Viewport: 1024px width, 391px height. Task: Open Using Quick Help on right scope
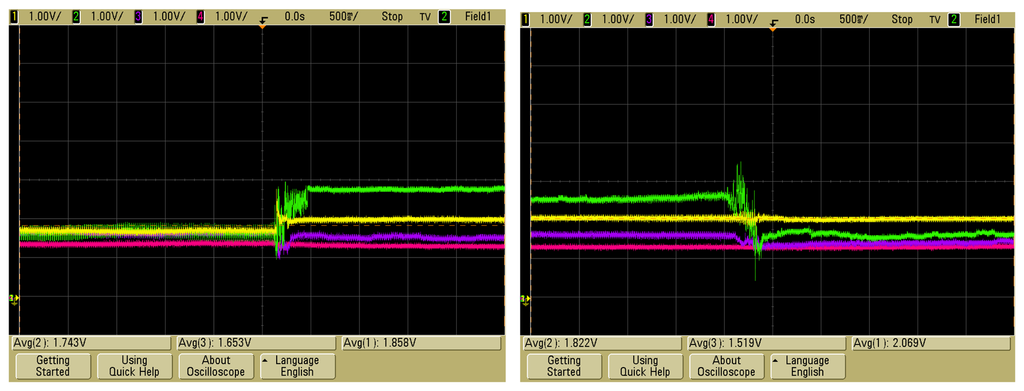coord(645,366)
